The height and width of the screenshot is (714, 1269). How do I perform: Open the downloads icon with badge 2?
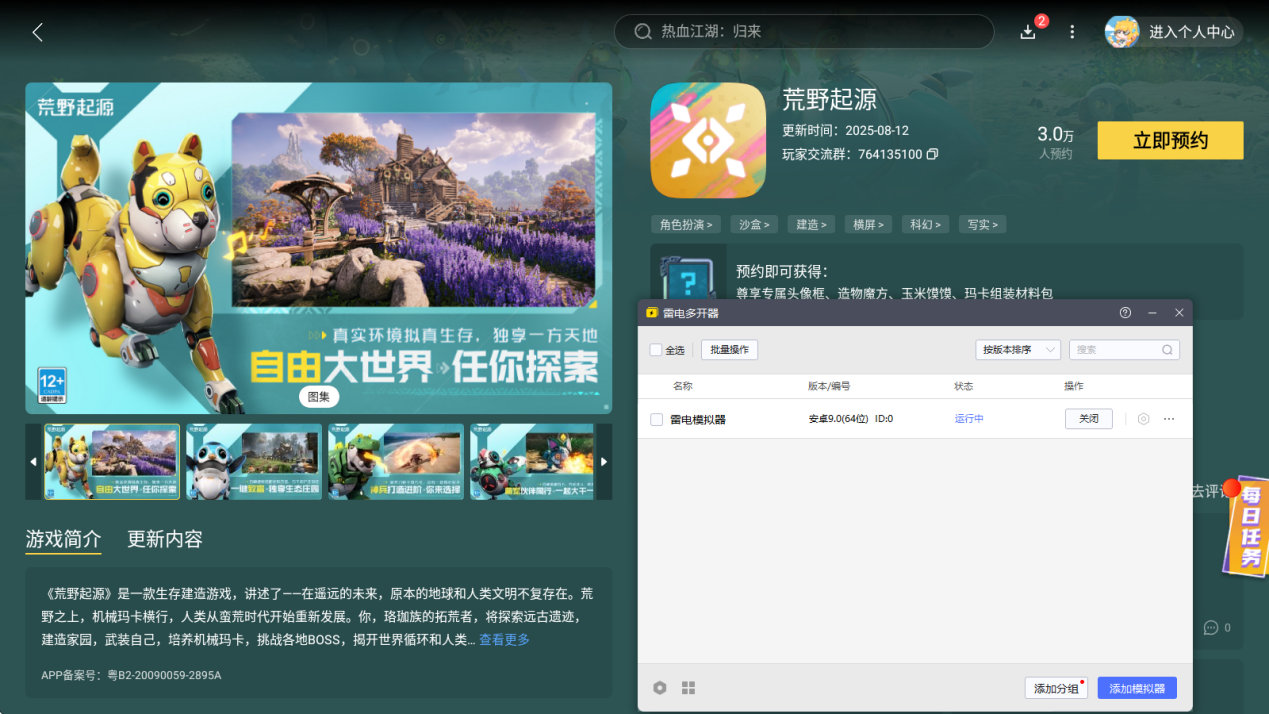click(1028, 32)
